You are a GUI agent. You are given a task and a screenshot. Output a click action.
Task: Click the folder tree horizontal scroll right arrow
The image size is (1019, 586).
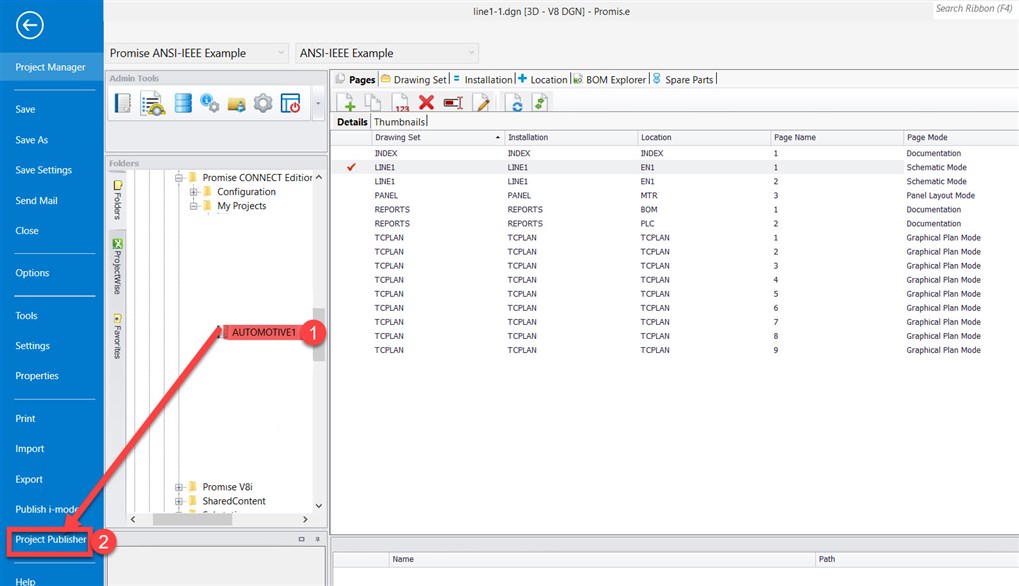click(x=305, y=519)
